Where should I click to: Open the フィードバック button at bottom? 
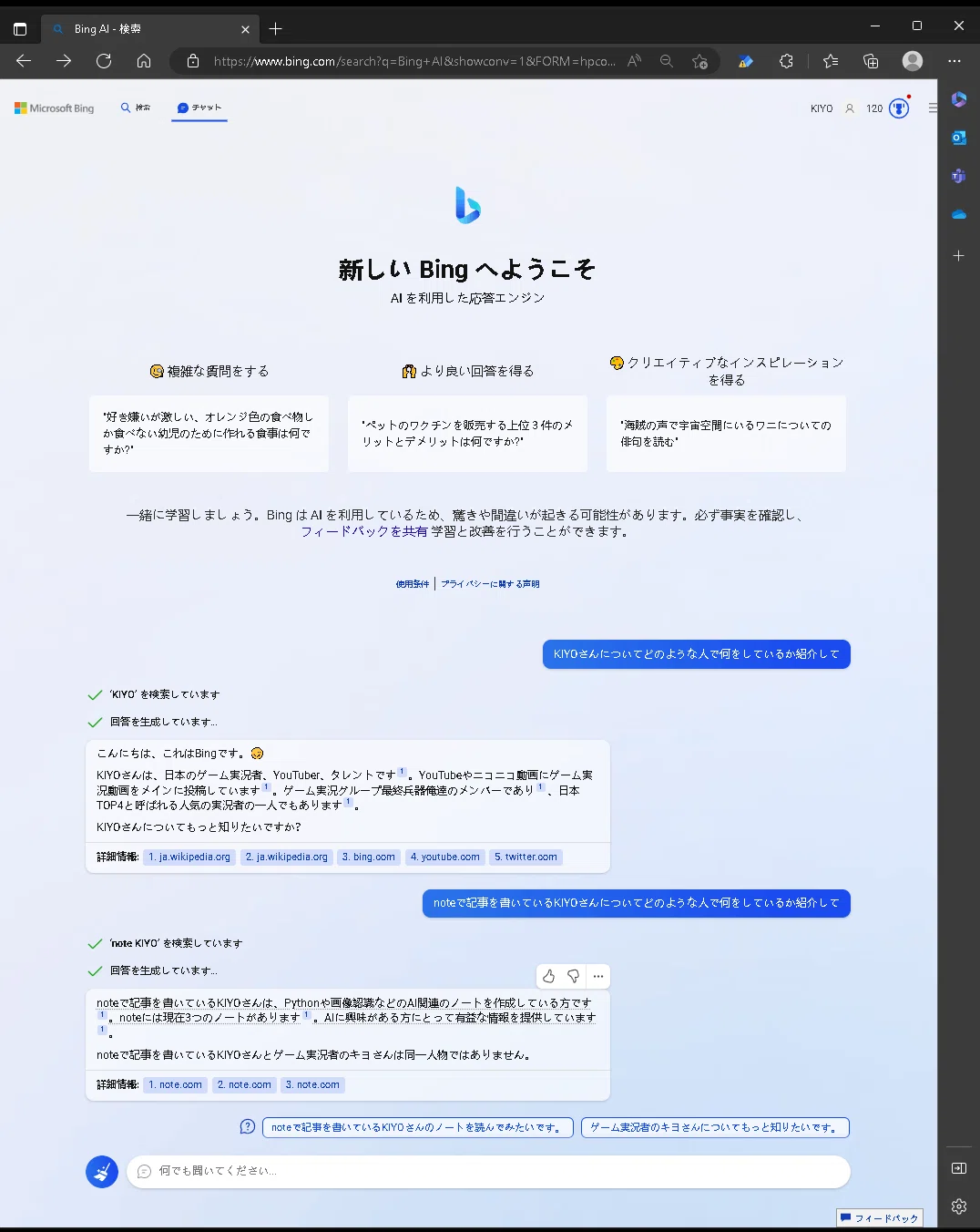(880, 1218)
